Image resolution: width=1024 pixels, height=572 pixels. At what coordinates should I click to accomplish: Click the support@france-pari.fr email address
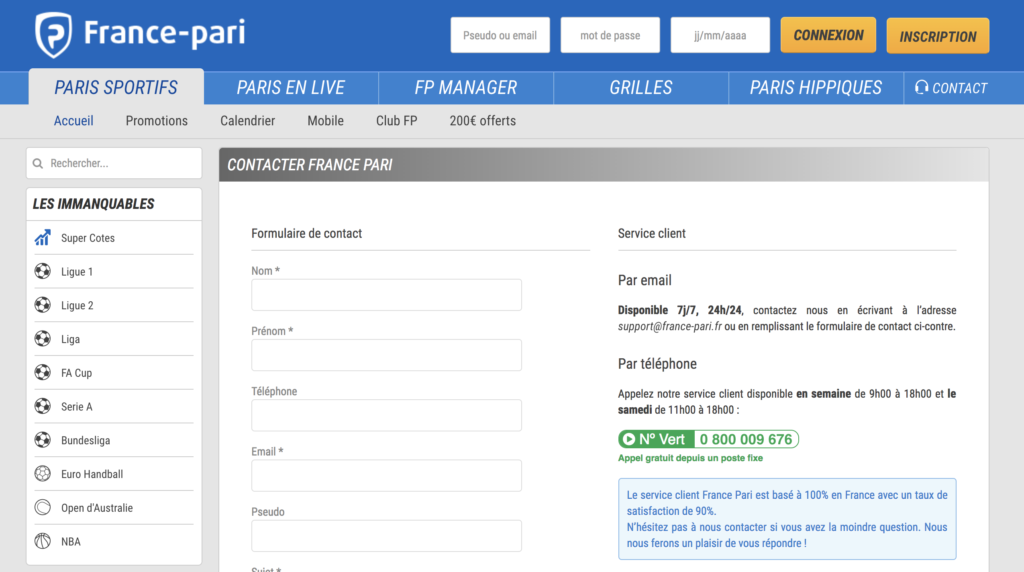(x=670, y=326)
